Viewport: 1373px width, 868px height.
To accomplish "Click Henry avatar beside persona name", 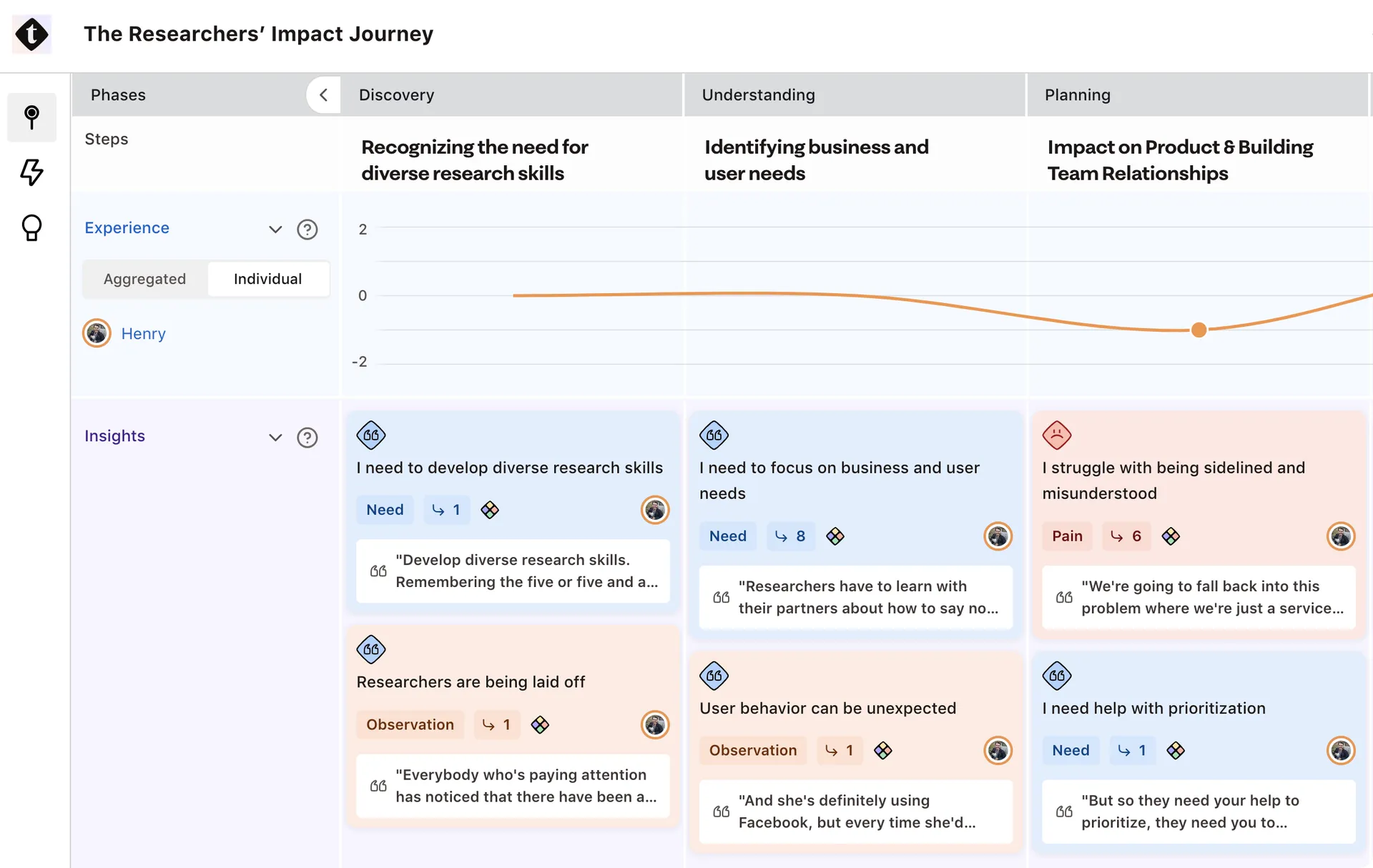I will point(97,333).
